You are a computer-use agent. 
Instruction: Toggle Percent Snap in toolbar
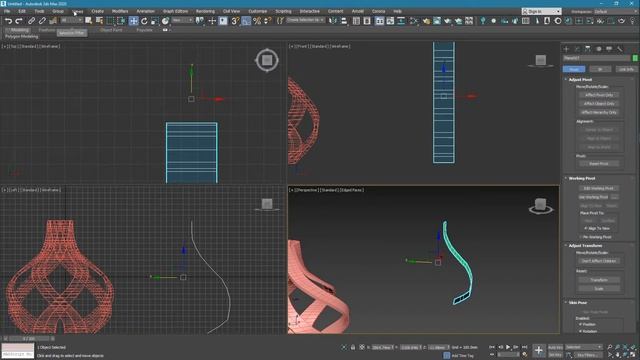click(x=257, y=21)
